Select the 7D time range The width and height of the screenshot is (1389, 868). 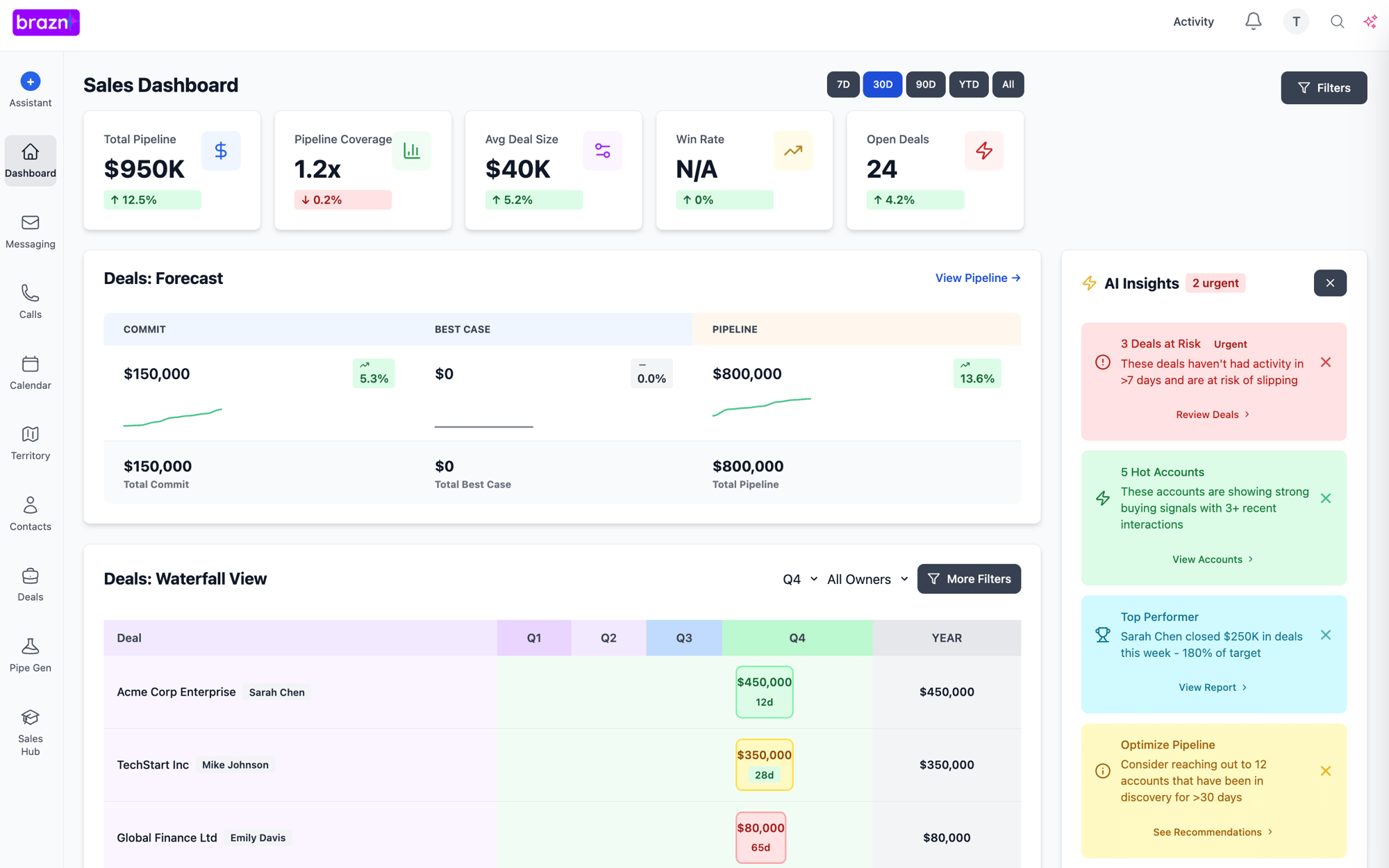coord(843,85)
